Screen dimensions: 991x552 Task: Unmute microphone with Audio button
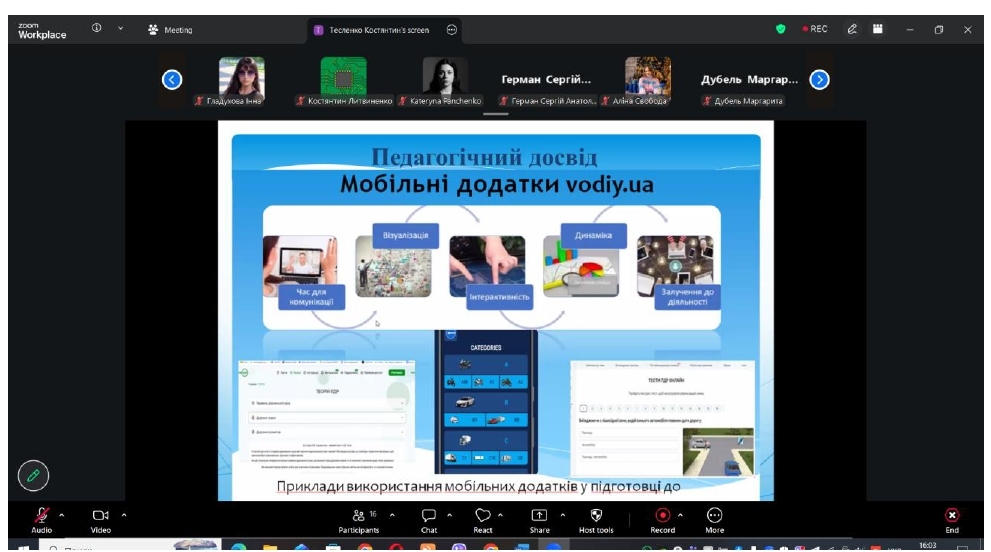coord(42,520)
